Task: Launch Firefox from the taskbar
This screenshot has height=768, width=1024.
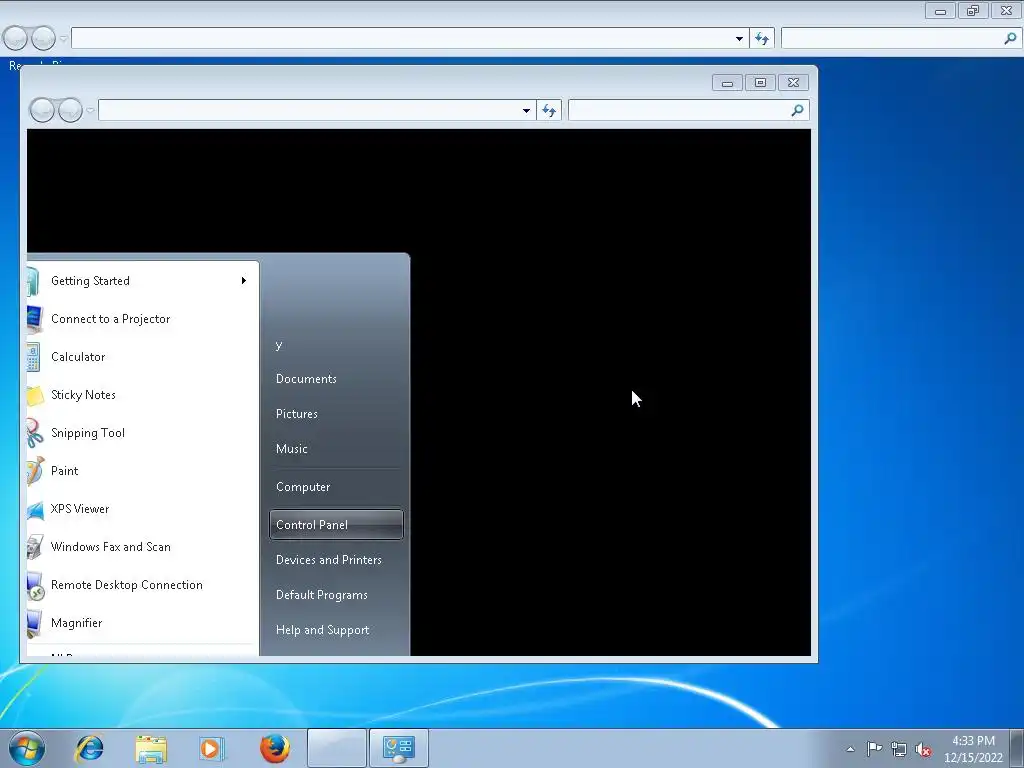Action: click(275, 748)
